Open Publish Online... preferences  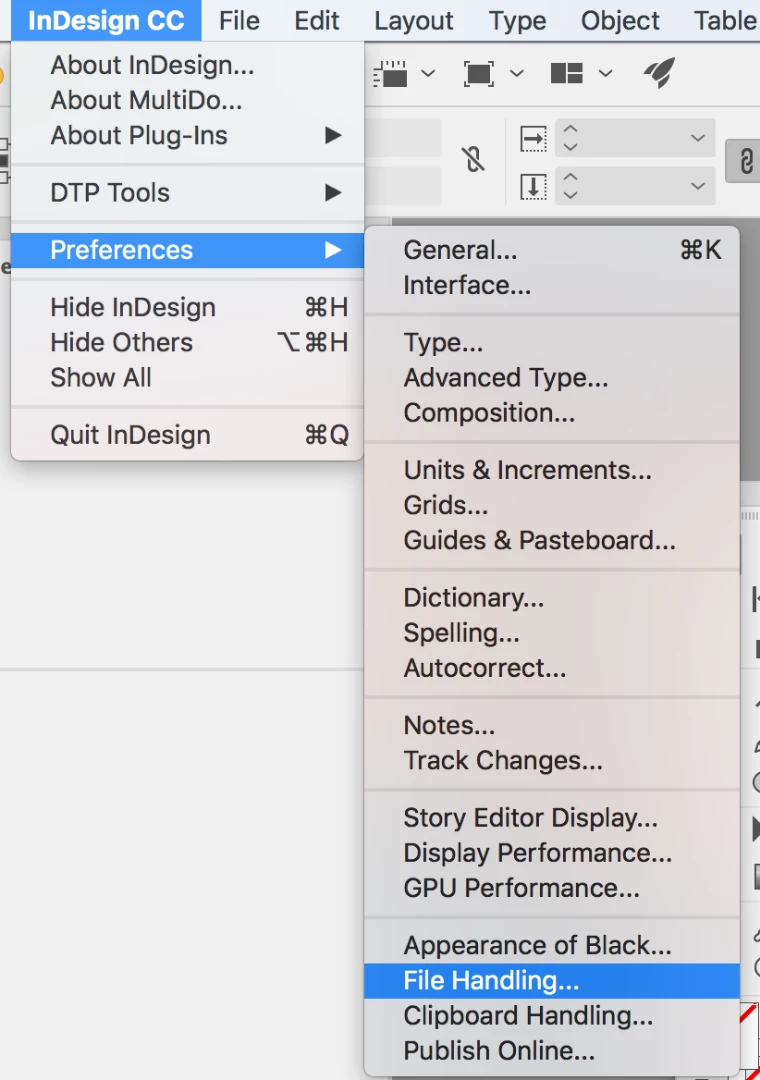552,1051
